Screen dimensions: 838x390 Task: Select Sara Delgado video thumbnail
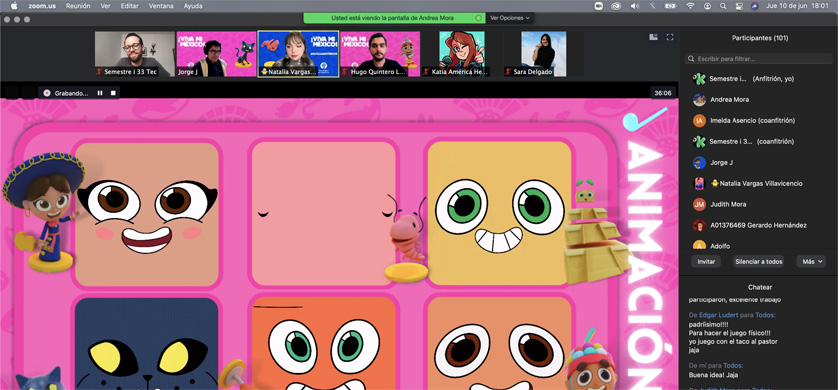pos(544,54)
